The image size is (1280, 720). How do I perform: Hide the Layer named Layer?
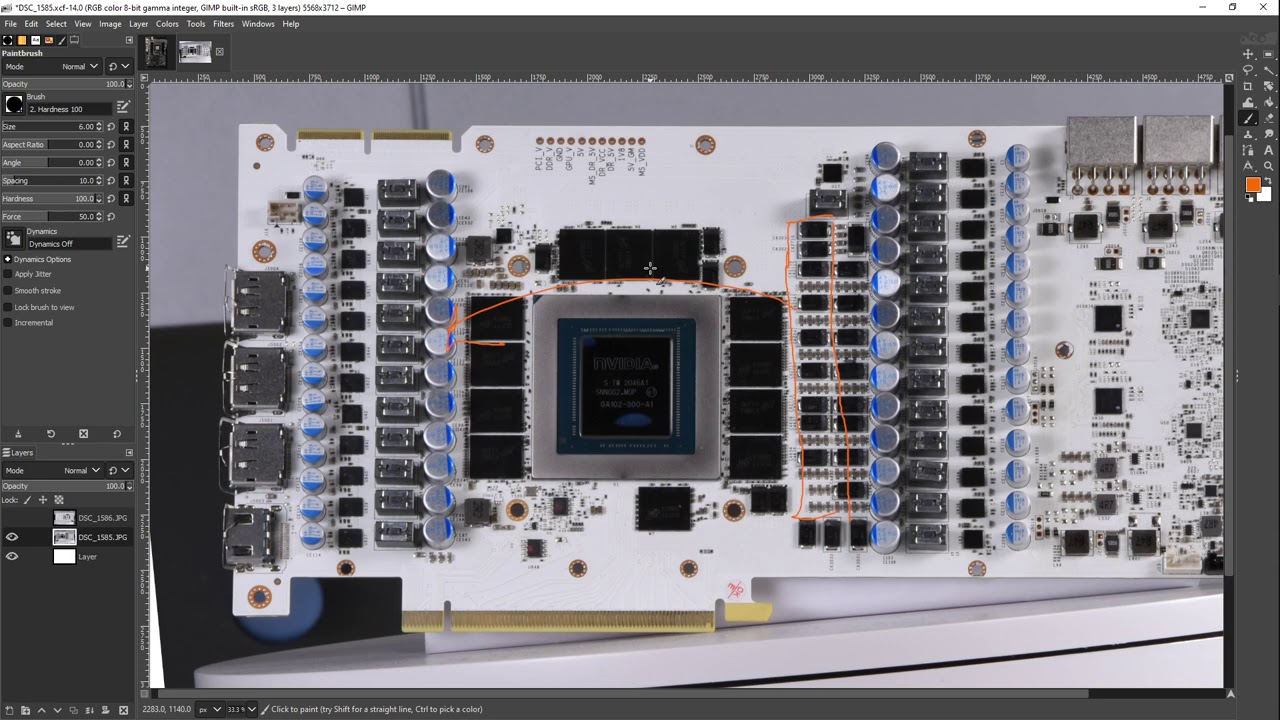pyautogui.click(x=12, y=556)
